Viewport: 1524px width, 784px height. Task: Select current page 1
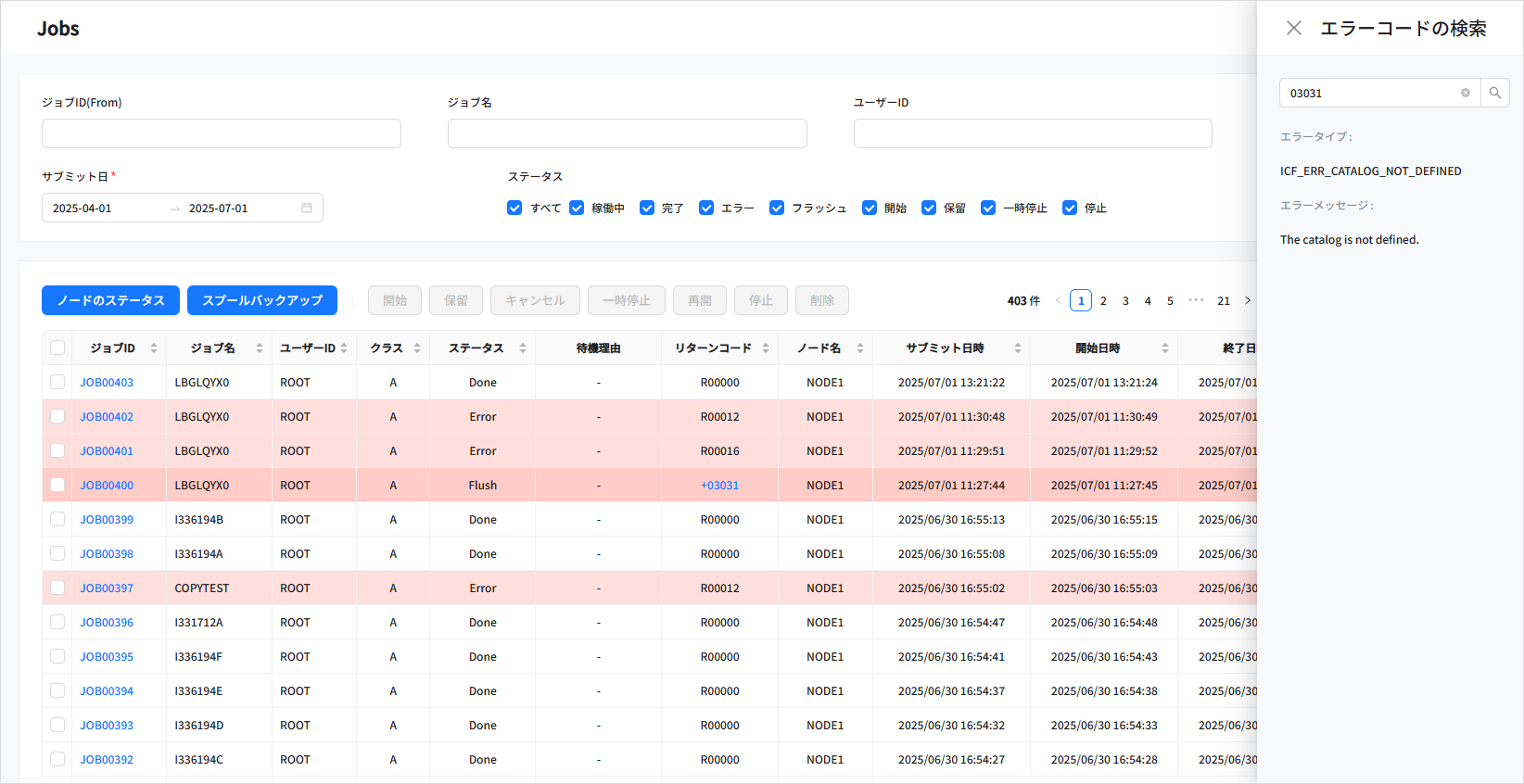(1081, 300)
